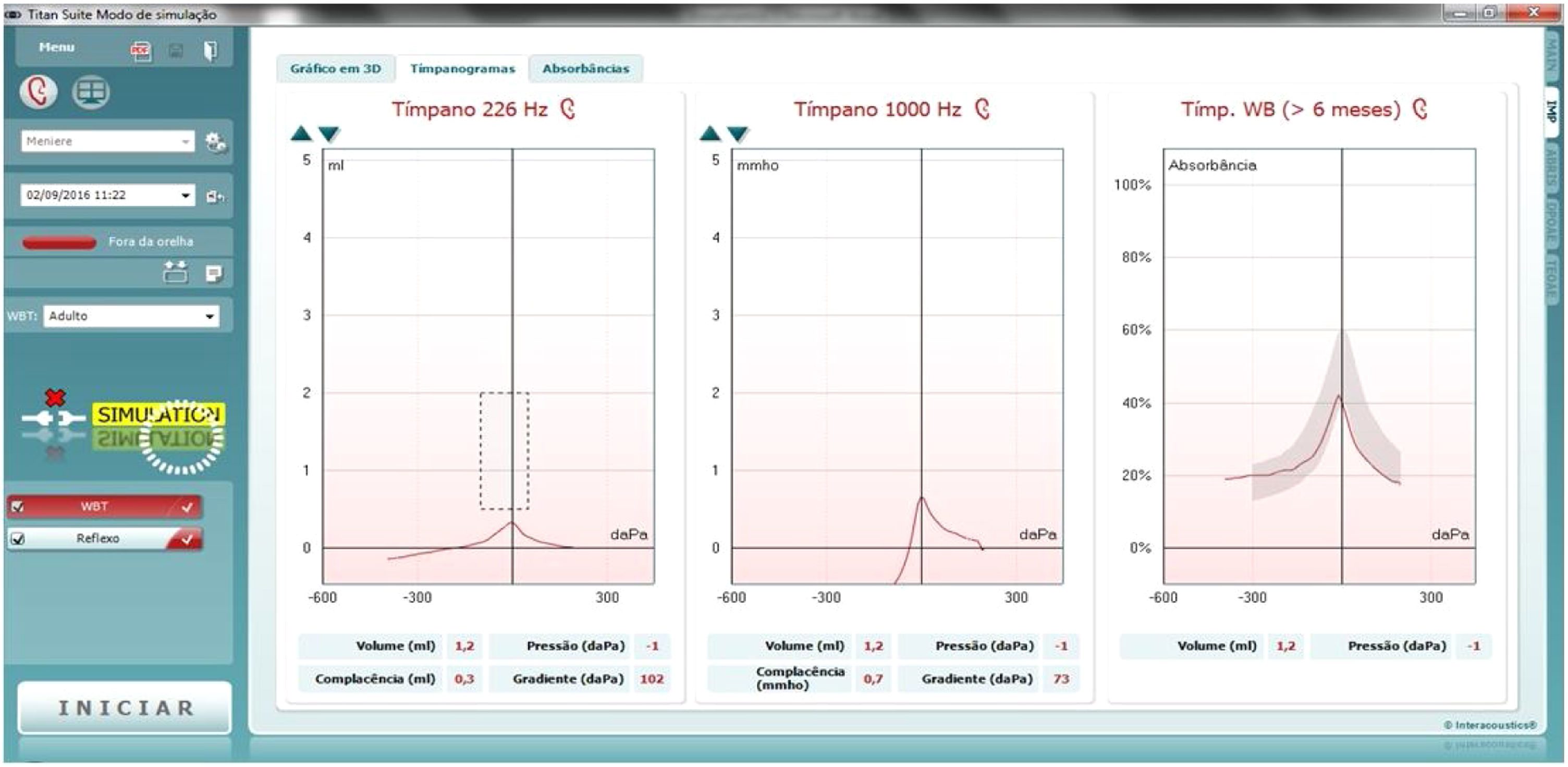Screen dimensions: 1568x767
Task: Click the PDF print icon
Action: coord(141,51)
